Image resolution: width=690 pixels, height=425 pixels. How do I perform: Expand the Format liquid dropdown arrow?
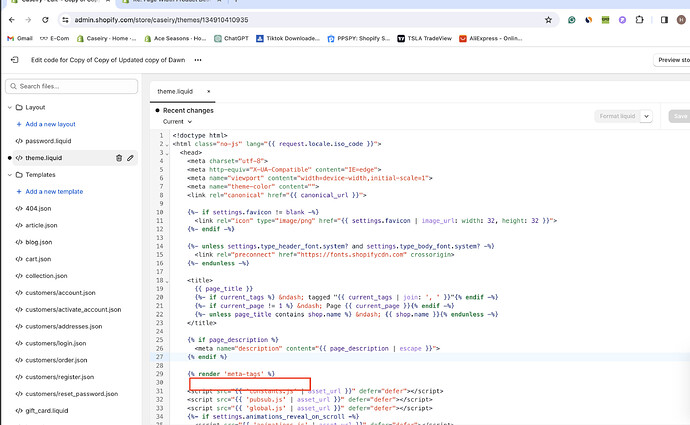tap(647, 116)
